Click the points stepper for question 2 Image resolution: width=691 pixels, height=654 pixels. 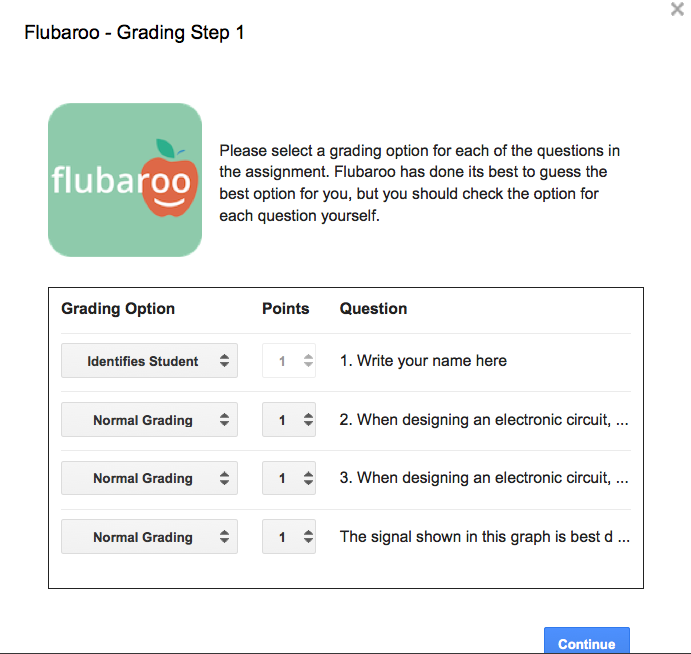[289, 420]
